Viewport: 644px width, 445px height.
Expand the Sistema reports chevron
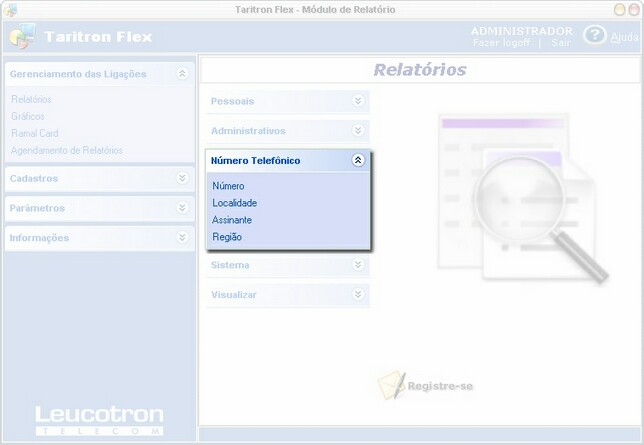(x=358, y=265)
